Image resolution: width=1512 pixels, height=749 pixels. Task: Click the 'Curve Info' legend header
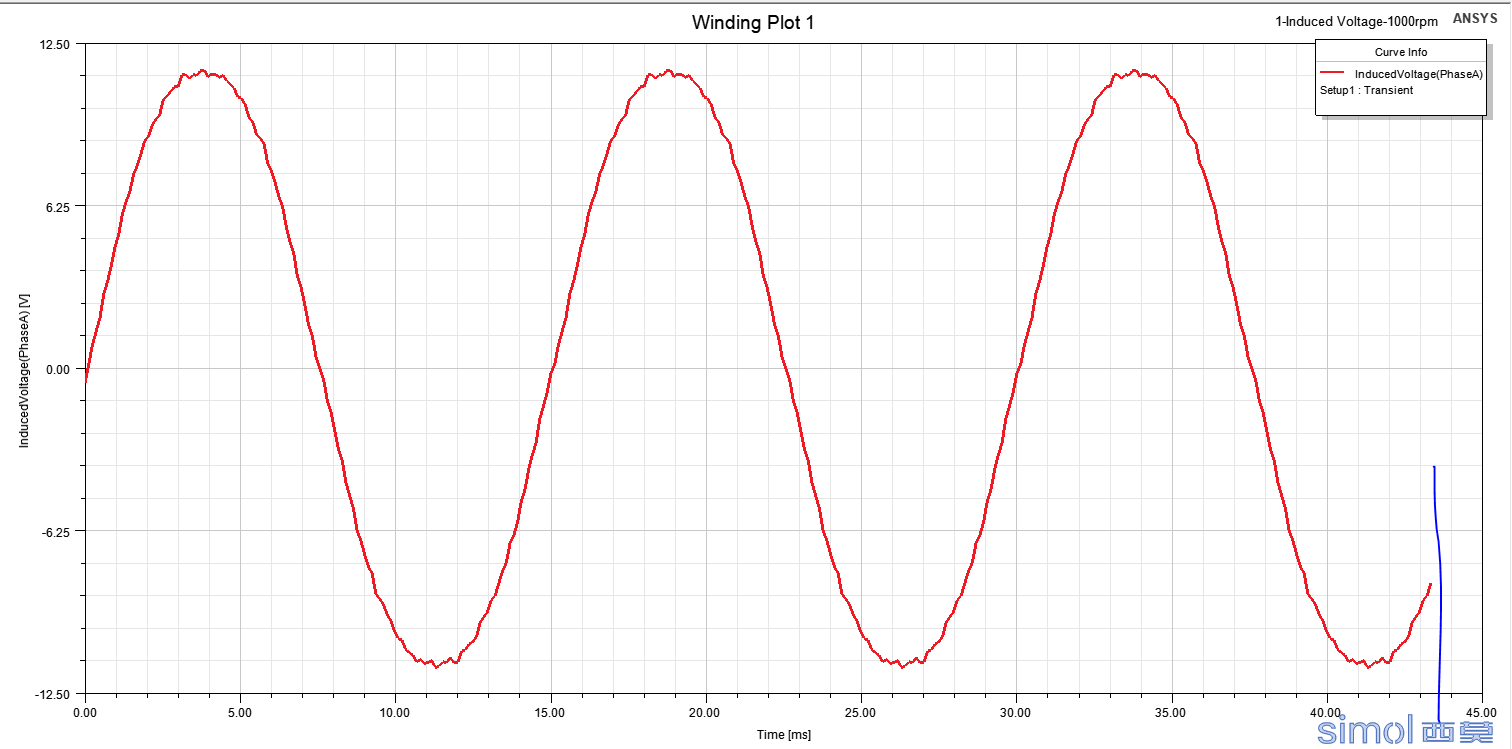[1401, 53]
